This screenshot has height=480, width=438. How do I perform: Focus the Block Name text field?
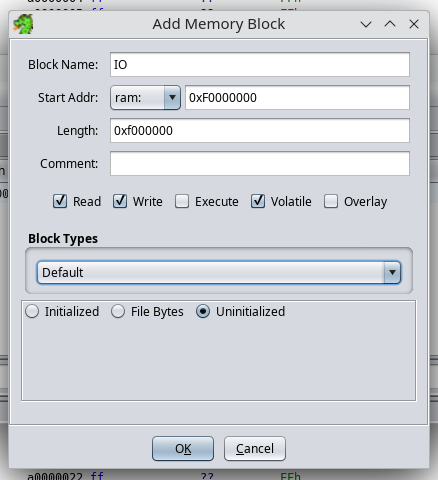click(x=260, y=64)
